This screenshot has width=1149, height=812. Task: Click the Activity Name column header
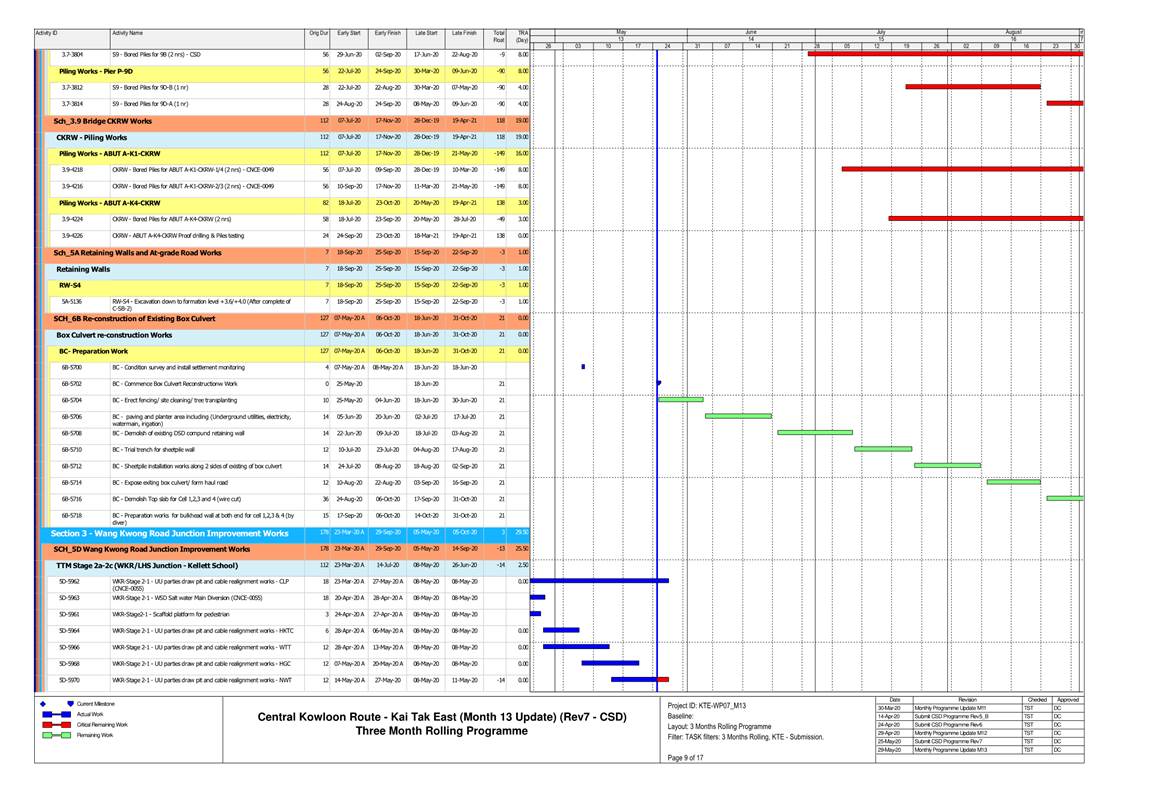click(x=127, y=33)
